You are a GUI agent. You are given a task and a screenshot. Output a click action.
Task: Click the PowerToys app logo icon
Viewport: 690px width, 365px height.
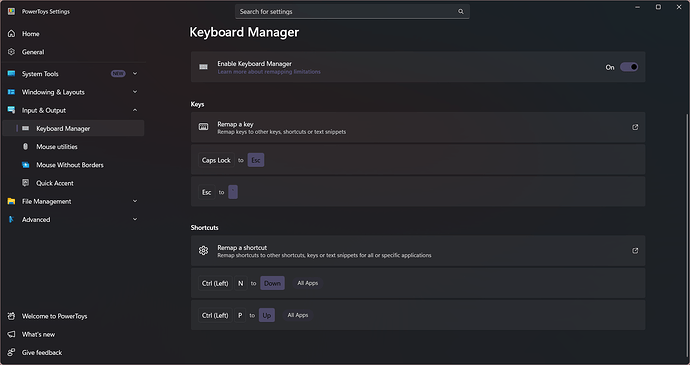[11, 11]
